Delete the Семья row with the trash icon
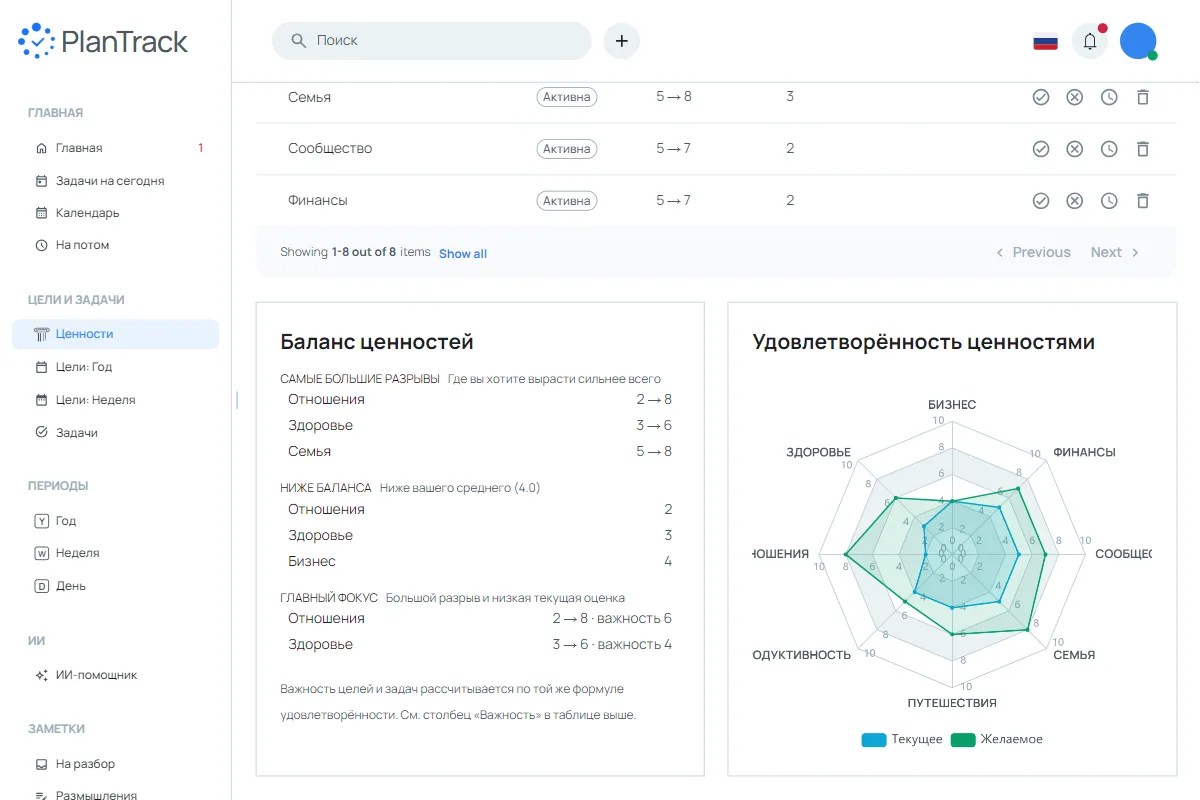This screenshot has height=800, width=1200. coord(1143,97)
